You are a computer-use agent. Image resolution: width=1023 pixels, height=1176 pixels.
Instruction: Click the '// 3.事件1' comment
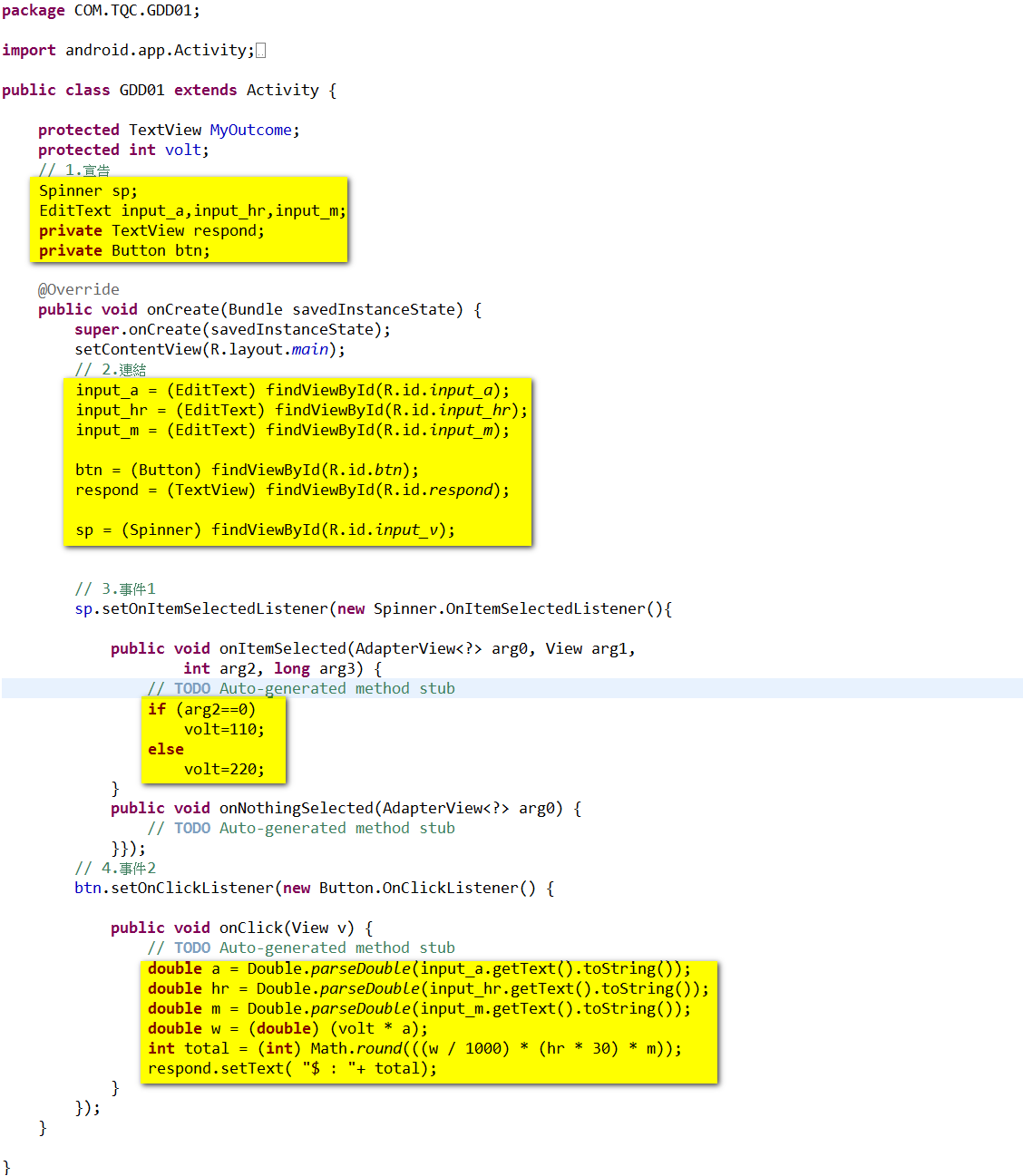[x=115, y=589]
